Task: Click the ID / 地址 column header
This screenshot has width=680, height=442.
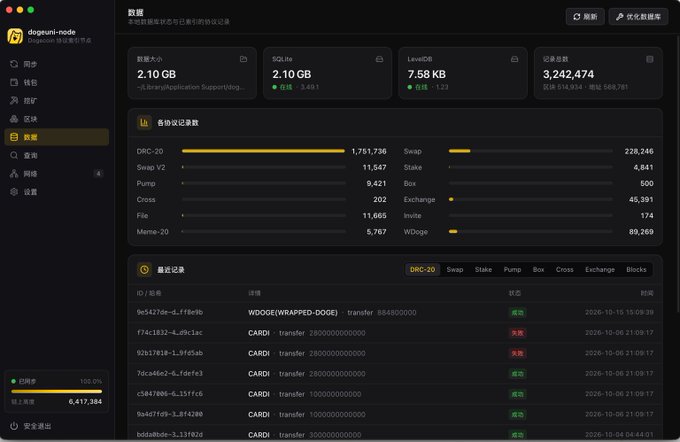Action: tap(149, 293)
